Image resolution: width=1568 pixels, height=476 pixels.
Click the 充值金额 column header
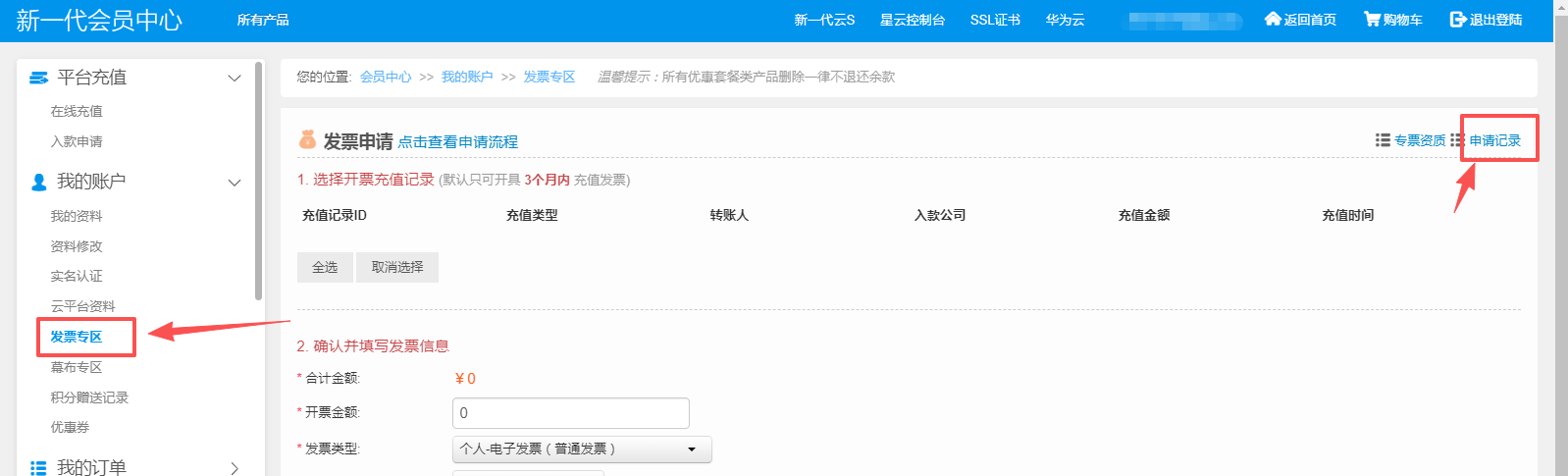[x=1144, y=215]
